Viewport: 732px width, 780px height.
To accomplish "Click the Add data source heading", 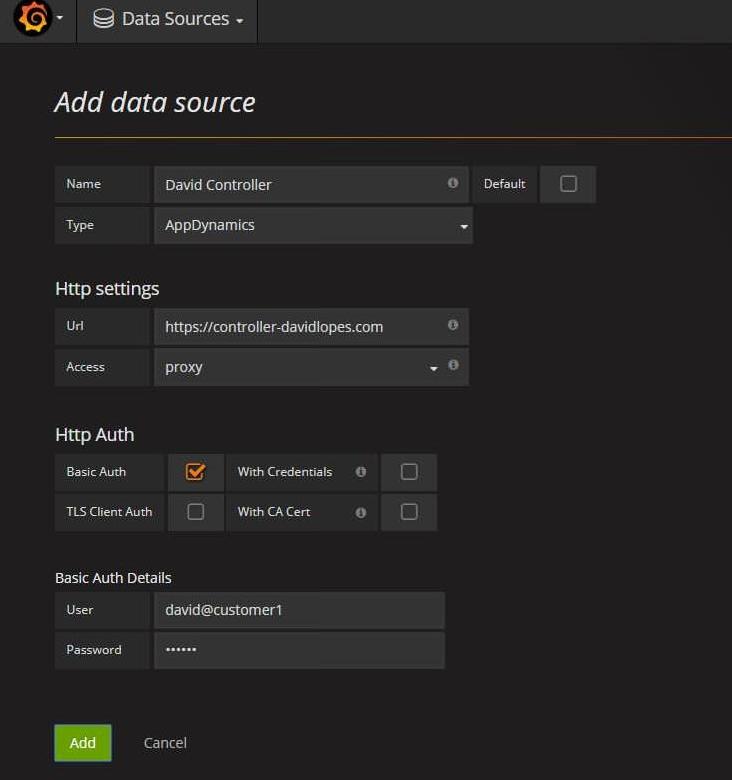I will tap(155, 102).
